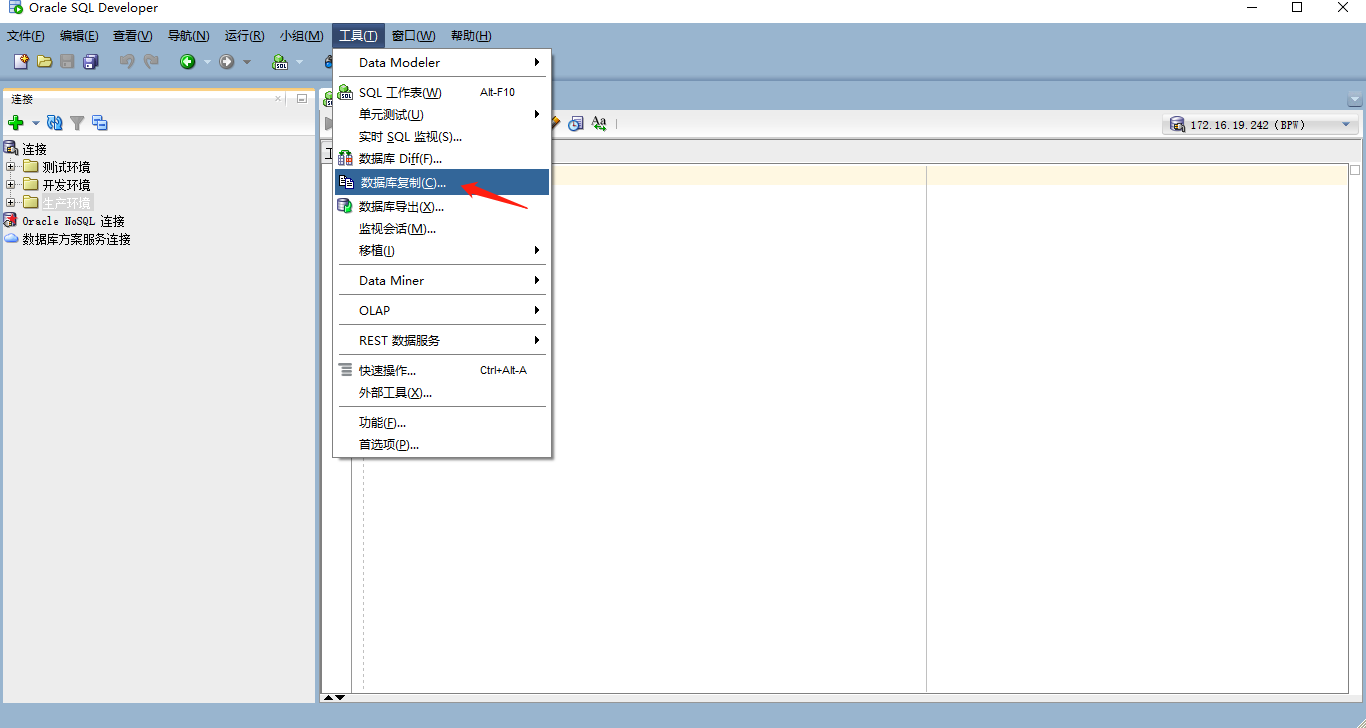The height and width of the screenshot is (728, 1366).
Task: Open the 编辑(E) menu
Action: tap(79, 36)
